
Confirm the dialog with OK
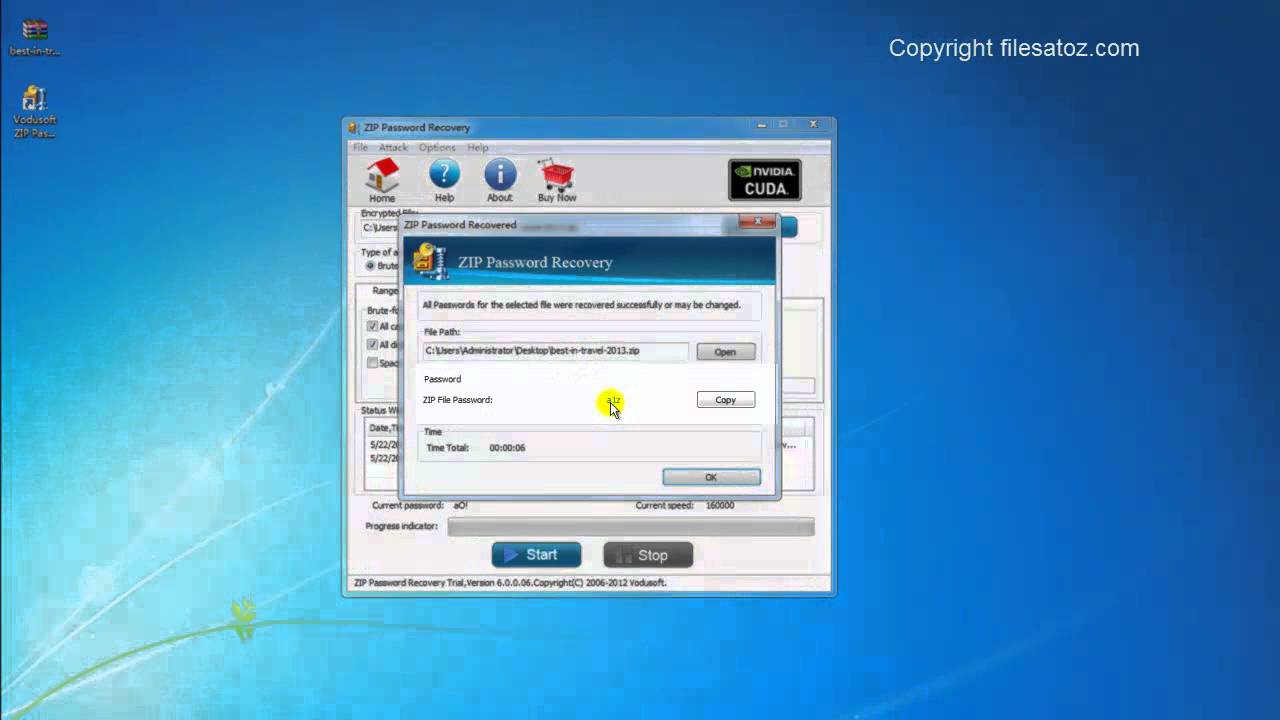point(711,477)
